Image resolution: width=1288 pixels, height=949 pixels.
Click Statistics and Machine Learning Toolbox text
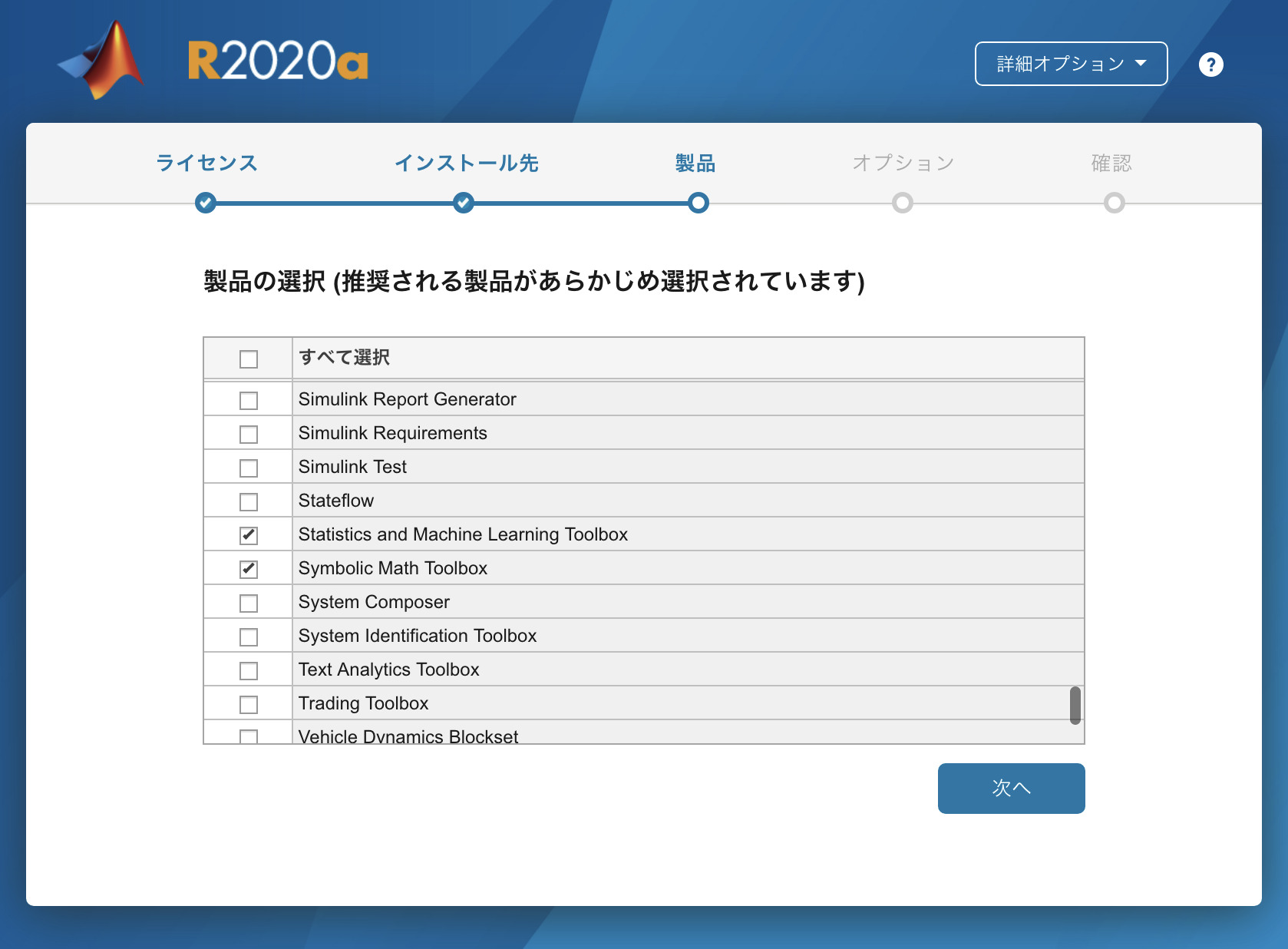point(463,534)
